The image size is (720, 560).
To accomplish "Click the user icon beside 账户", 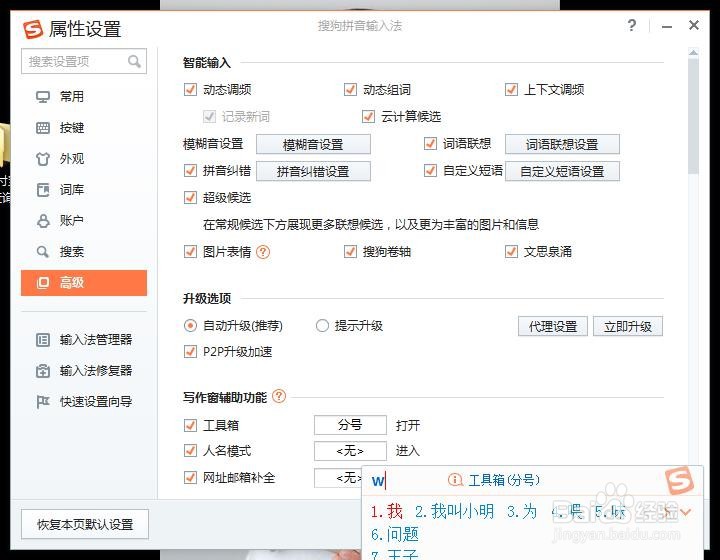I will point(43,221).
